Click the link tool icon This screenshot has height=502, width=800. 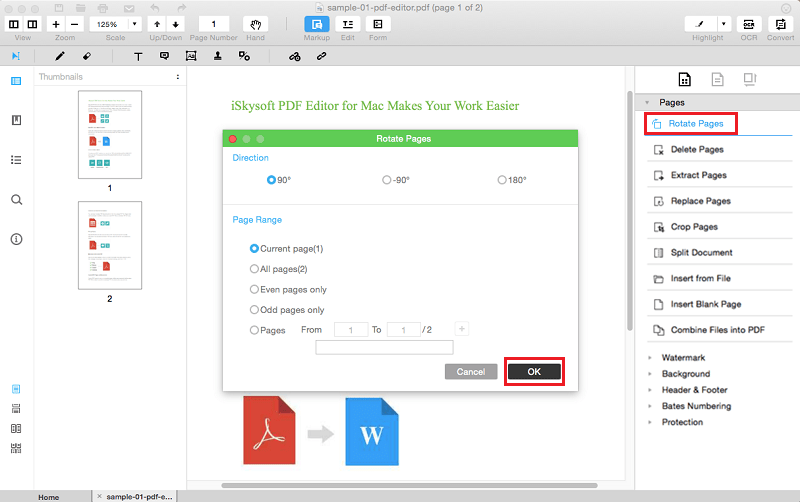pyautogui.click(x=321, y=56)
